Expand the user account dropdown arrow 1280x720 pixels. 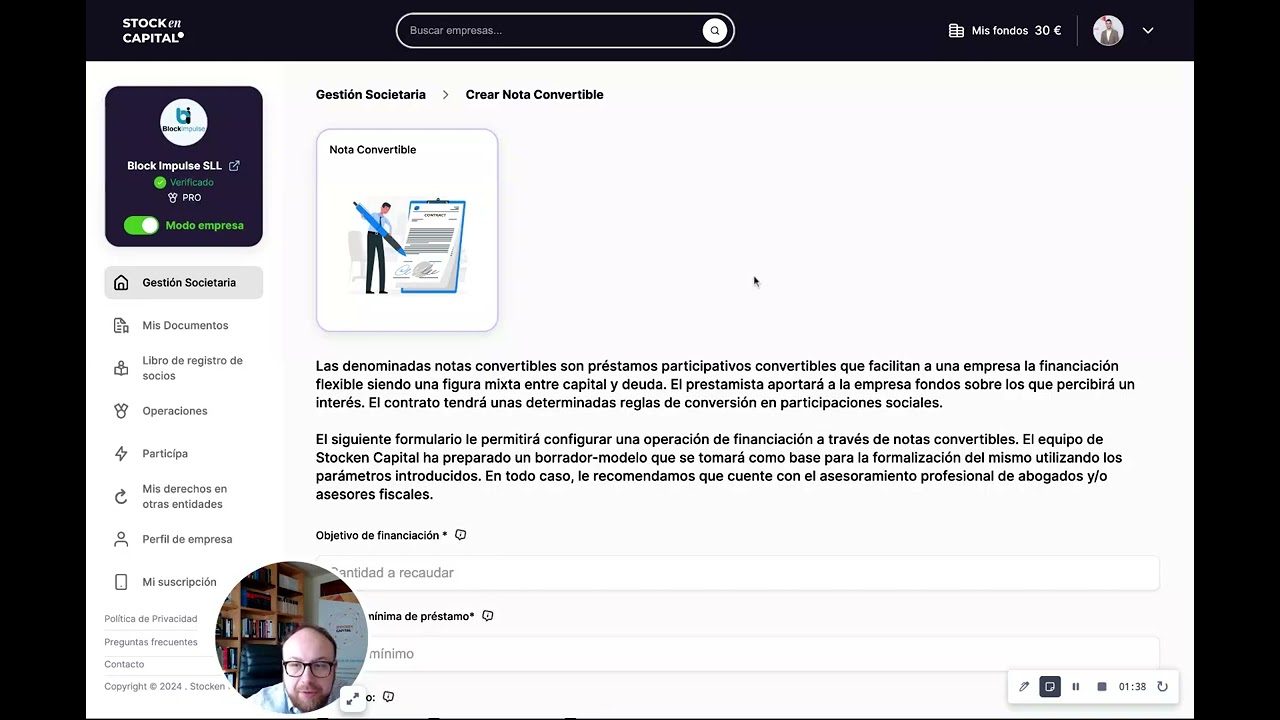[x=1148, y=31]
